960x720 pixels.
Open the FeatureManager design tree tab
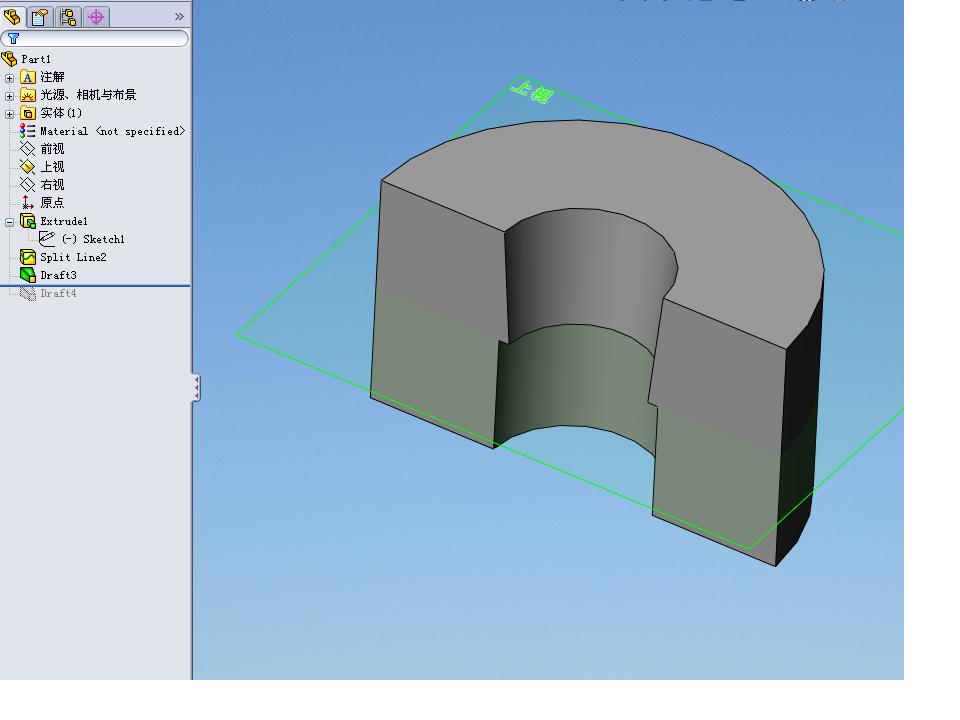pyautogui.click(x=12, y=16)
